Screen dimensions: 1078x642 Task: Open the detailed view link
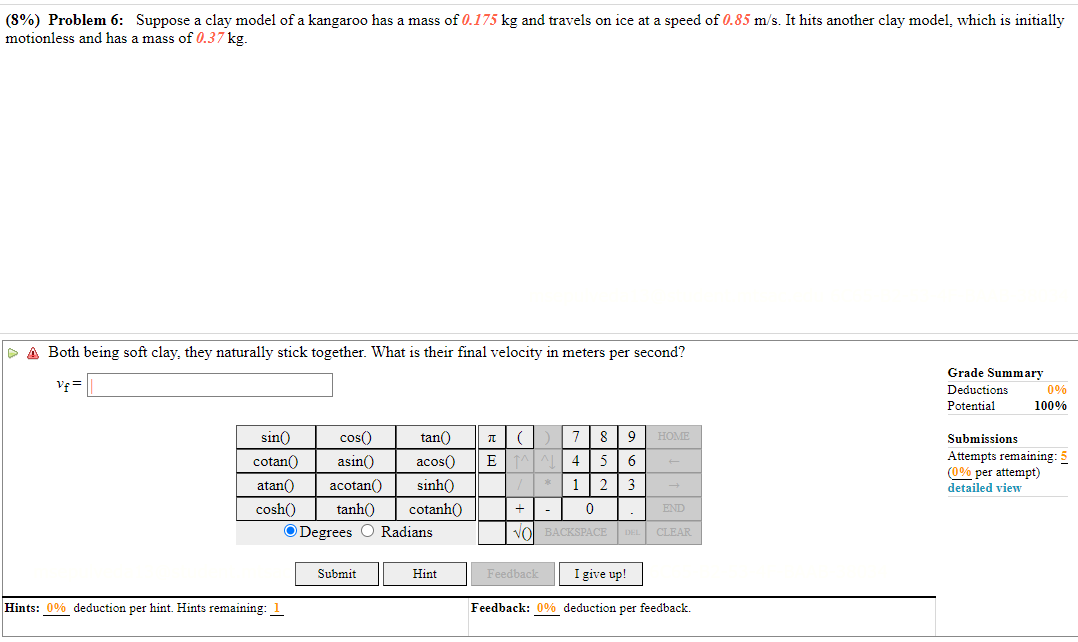coord(984,487)
